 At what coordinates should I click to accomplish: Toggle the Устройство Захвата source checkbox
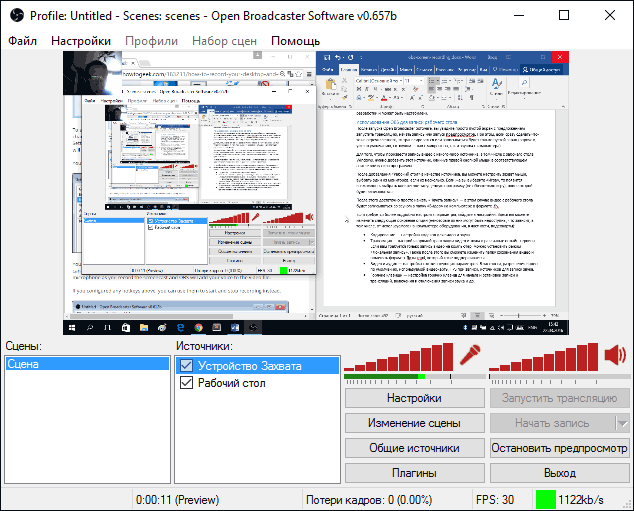[186, 365]
